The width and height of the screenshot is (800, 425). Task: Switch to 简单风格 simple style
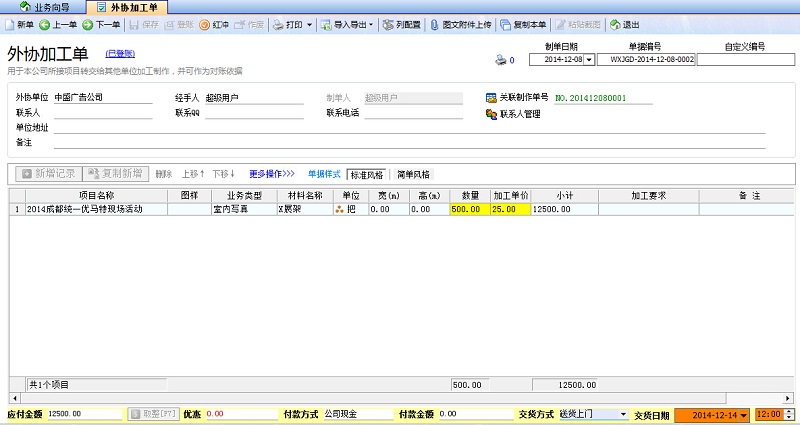pos(413,174)
